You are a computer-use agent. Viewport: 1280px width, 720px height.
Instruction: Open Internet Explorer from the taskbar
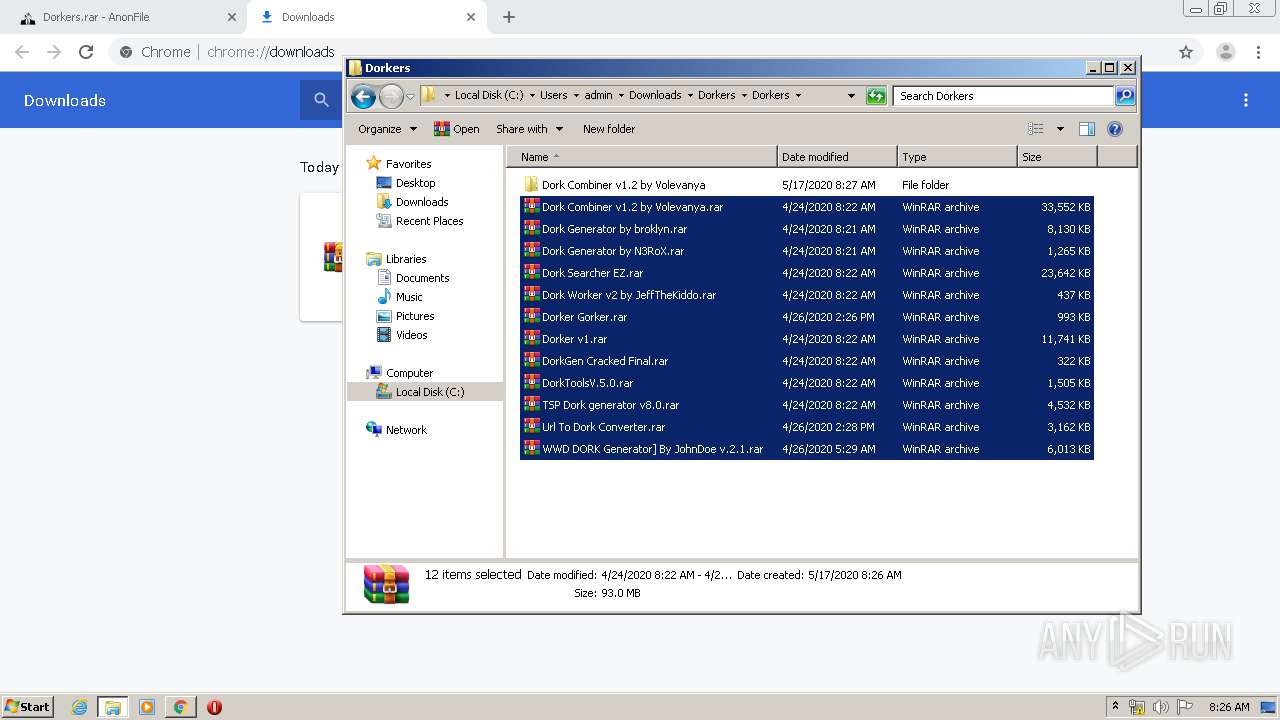pos(79,707)
